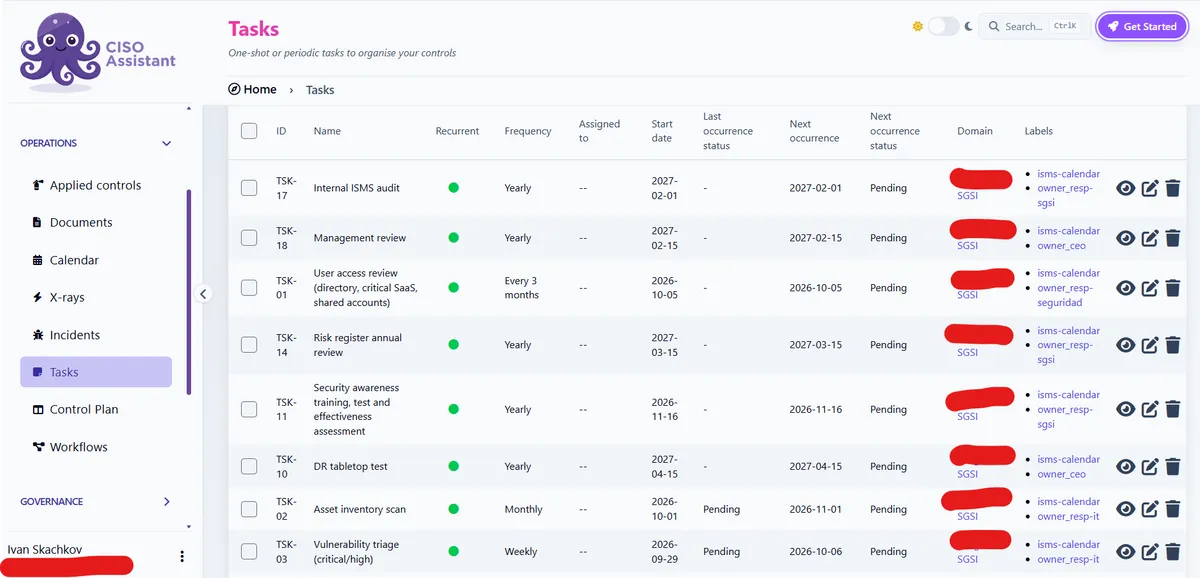View the Security awareness training task
1200x578 pixels.
point(1125,409)
